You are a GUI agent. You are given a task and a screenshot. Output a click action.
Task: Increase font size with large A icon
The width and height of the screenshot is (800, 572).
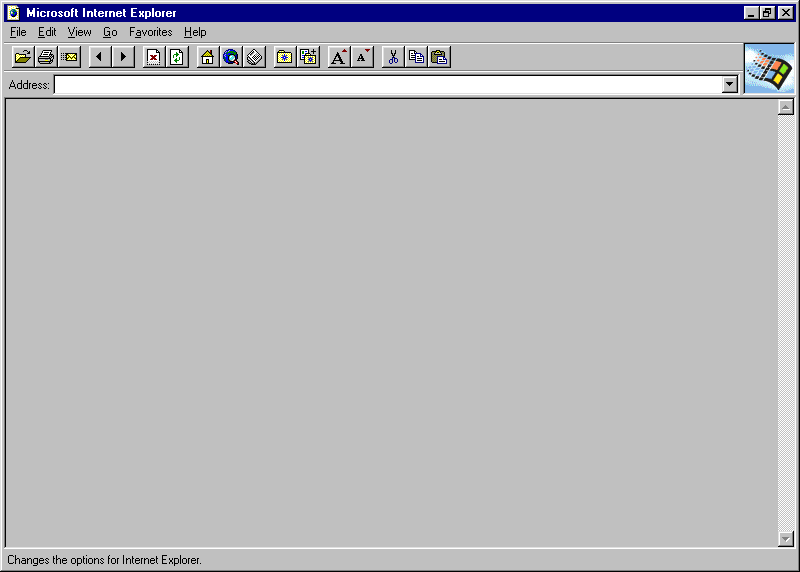coord(339,57)
